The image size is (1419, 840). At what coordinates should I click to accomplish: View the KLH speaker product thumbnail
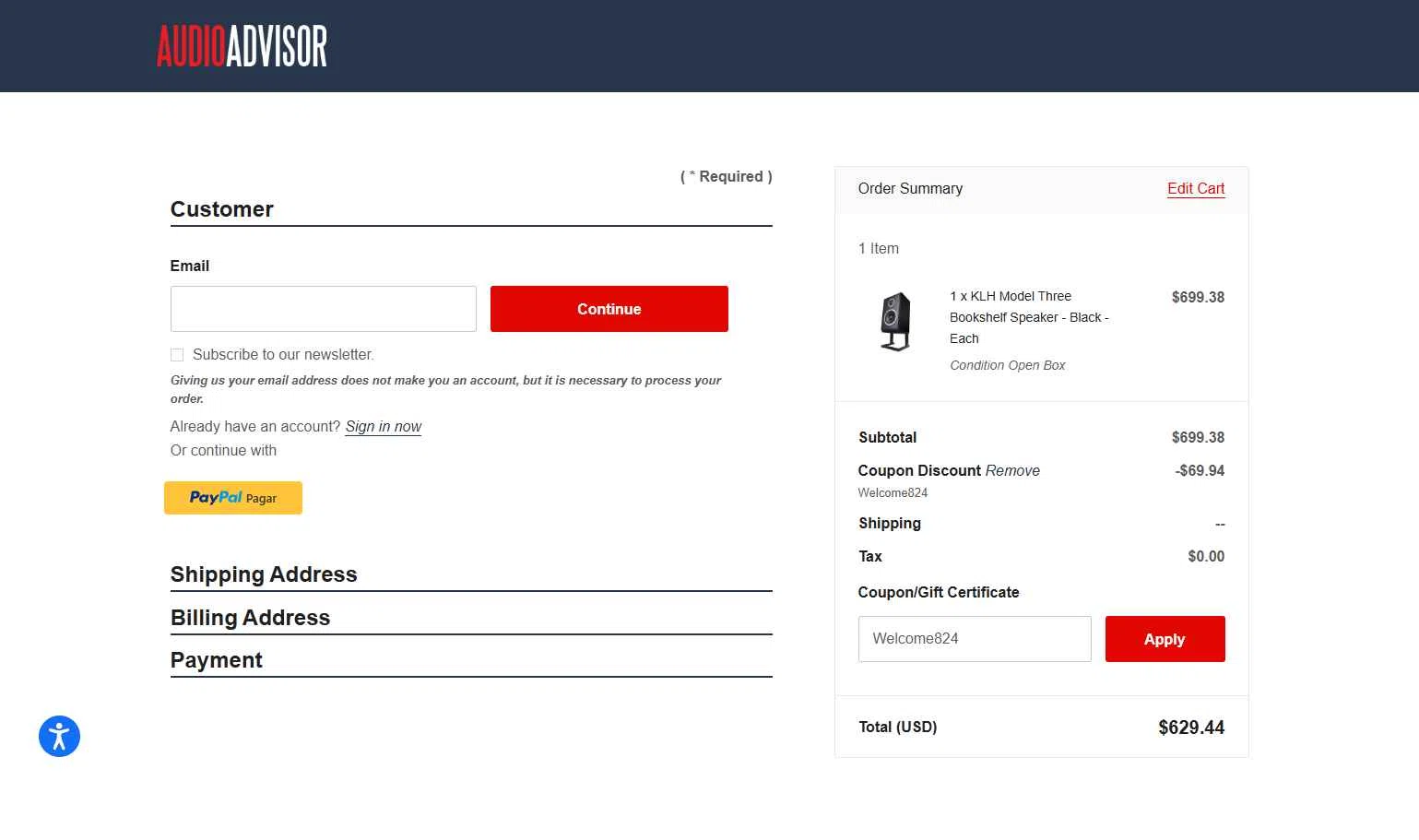895,322
